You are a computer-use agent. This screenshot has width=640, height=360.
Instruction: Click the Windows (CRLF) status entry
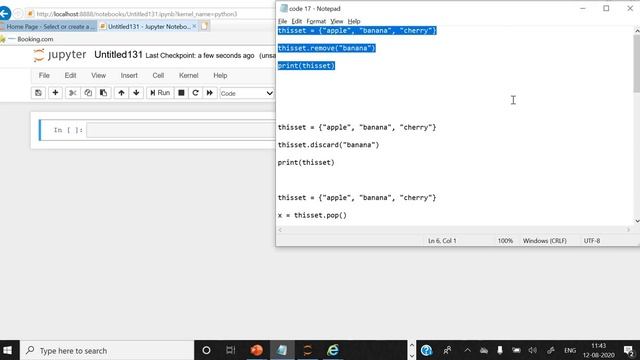click(545, 241)
